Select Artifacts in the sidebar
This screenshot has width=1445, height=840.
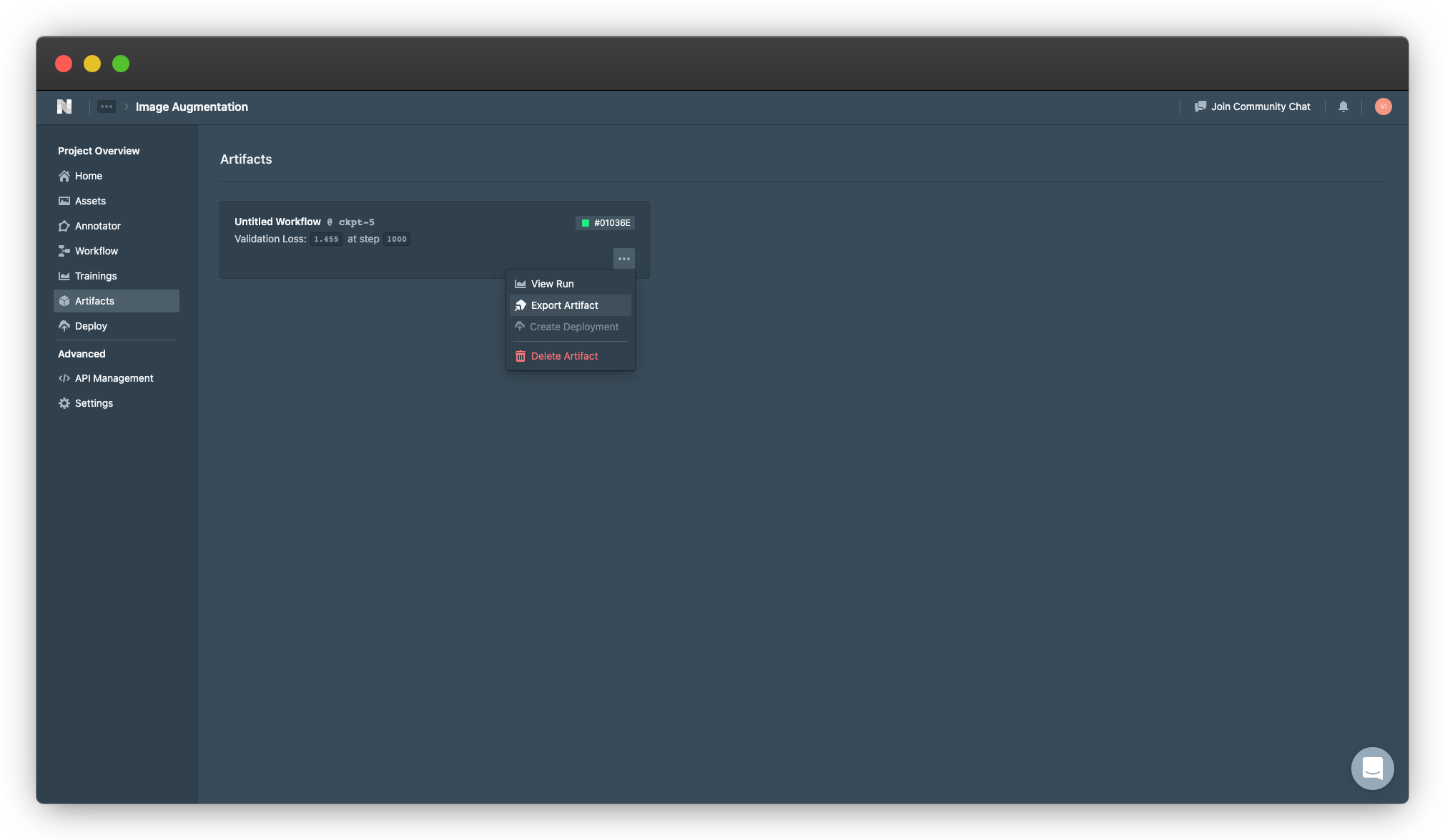(117, 301)
